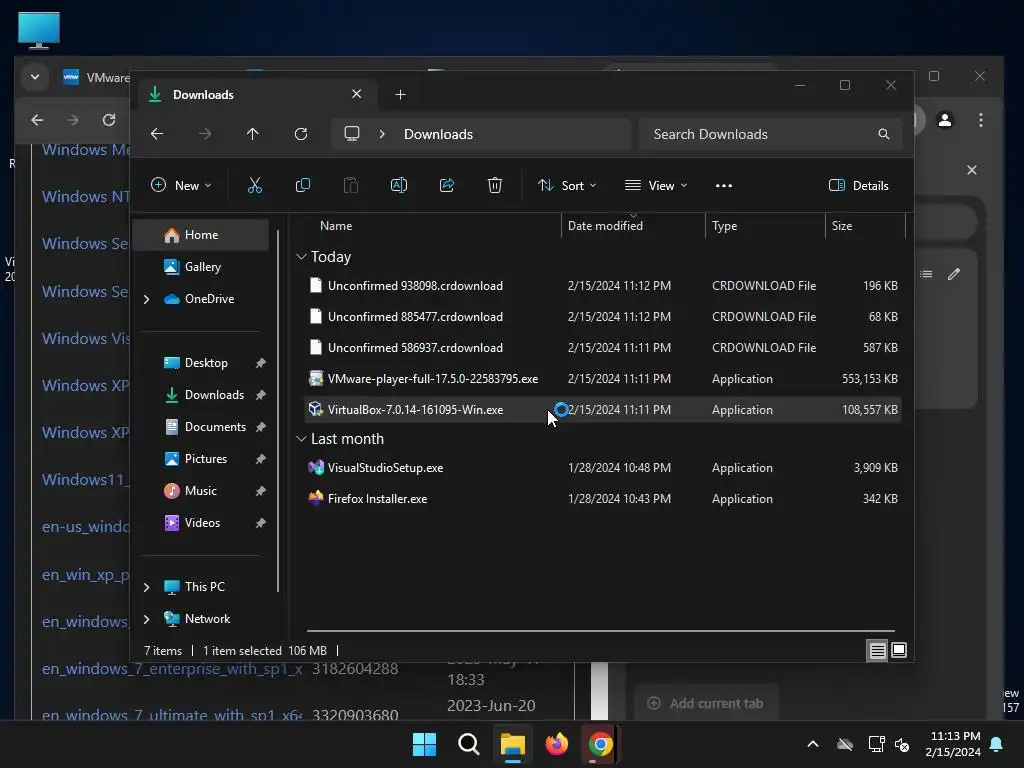The image size is (1024, 768).
Task: Click the search magnifier in Search Downloads
Action: pyautogui.click(x=884, y=134)
